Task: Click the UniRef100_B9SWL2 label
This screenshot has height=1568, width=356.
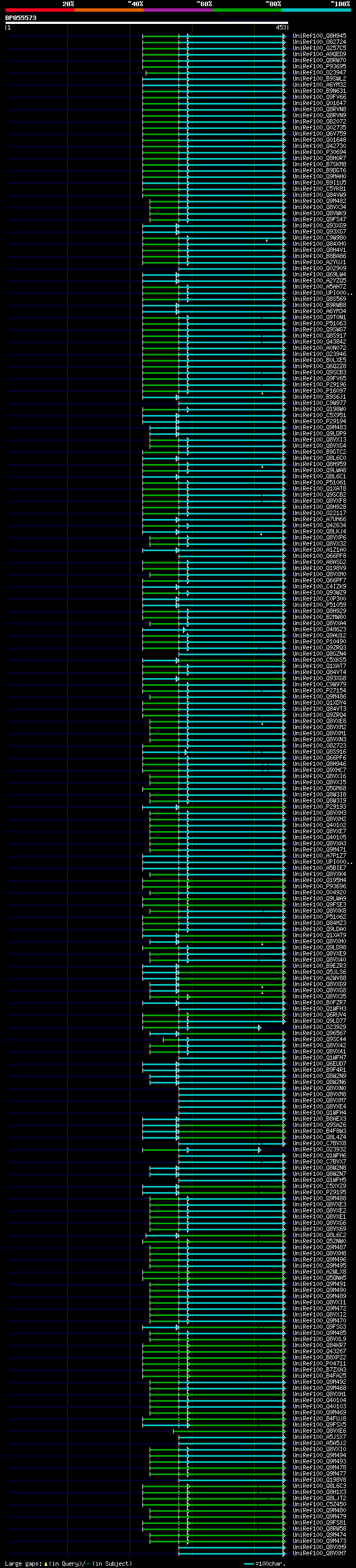Action: coord(319,78)
